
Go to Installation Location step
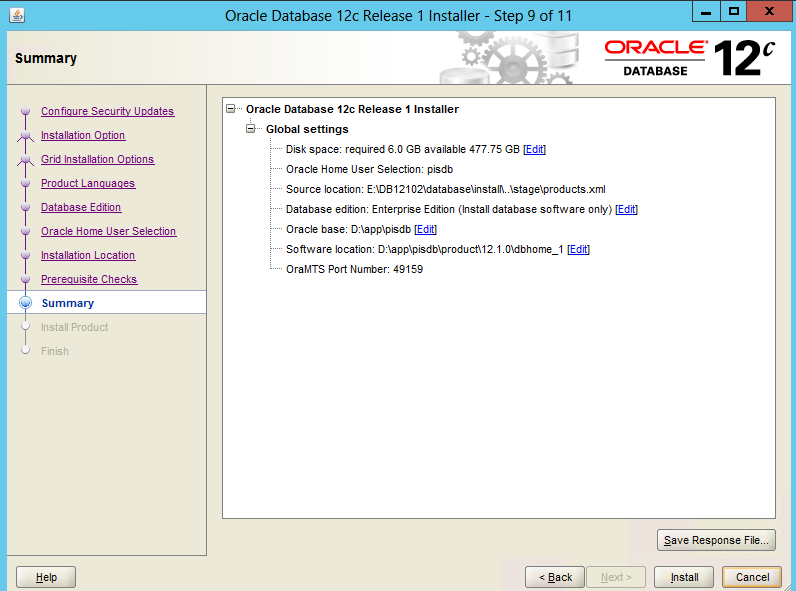[x=88, y=255]
